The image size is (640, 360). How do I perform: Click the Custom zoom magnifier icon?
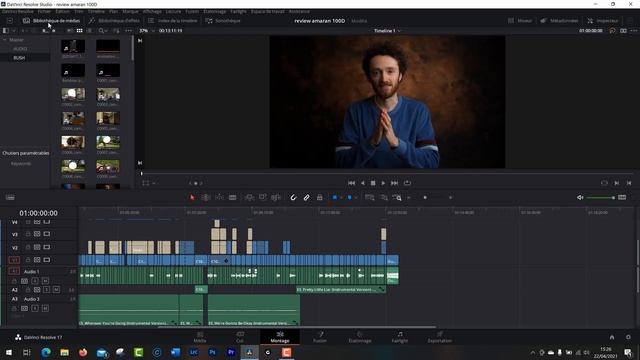click(x=397, y=198)
